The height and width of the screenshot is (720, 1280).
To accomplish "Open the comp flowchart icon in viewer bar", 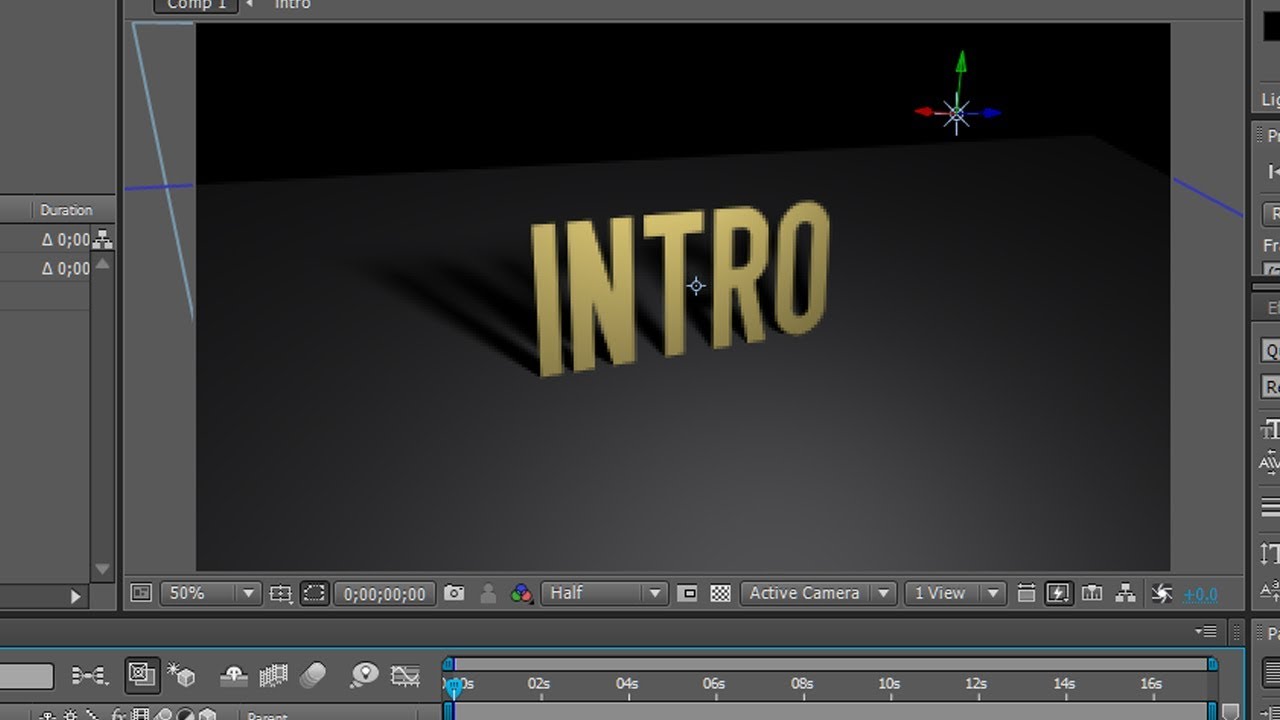I will (x=1125, y=593).
